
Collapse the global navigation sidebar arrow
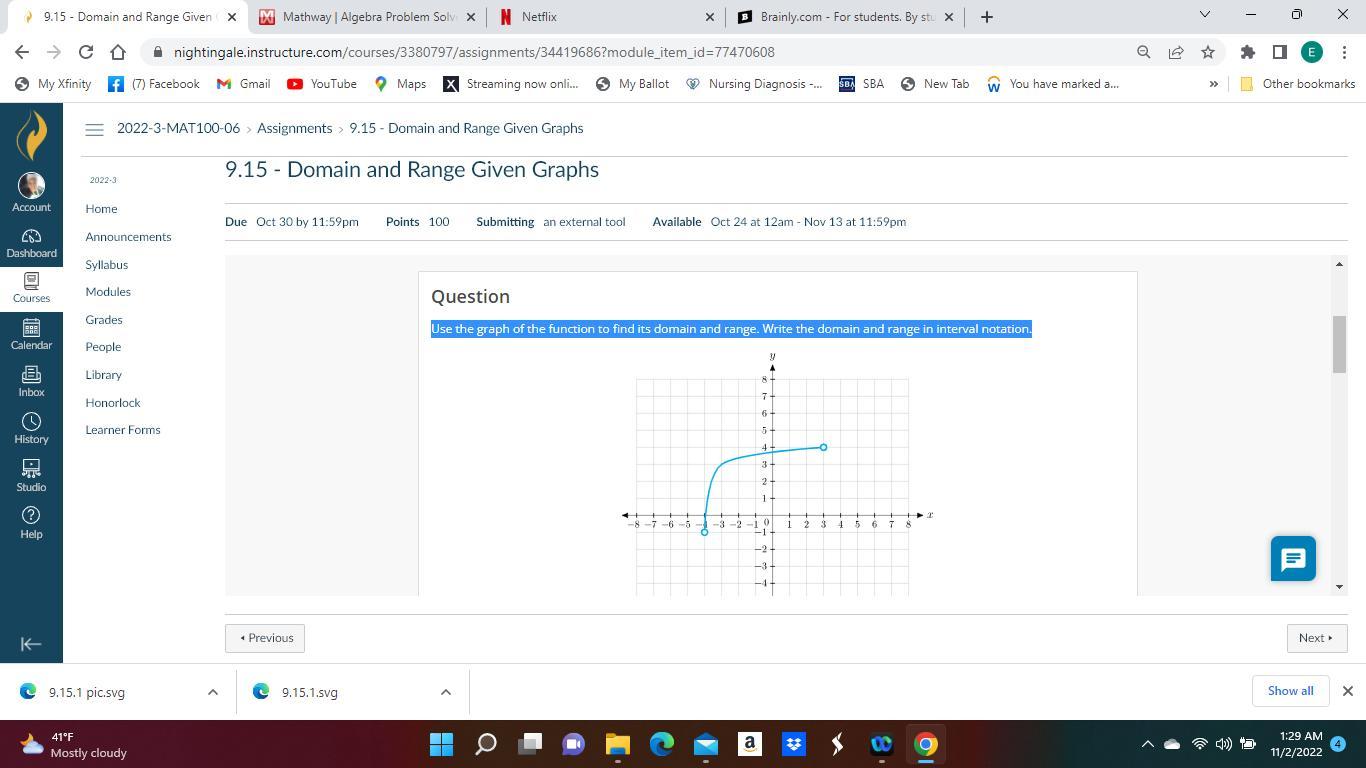coord(31,644)
